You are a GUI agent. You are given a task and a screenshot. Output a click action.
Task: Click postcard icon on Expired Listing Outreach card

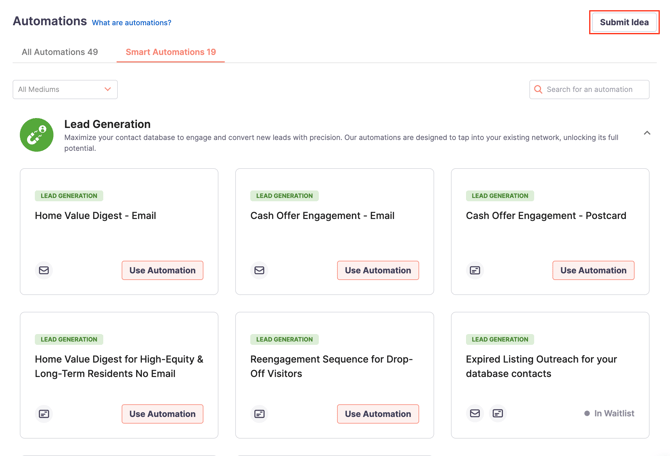point(498,413)
